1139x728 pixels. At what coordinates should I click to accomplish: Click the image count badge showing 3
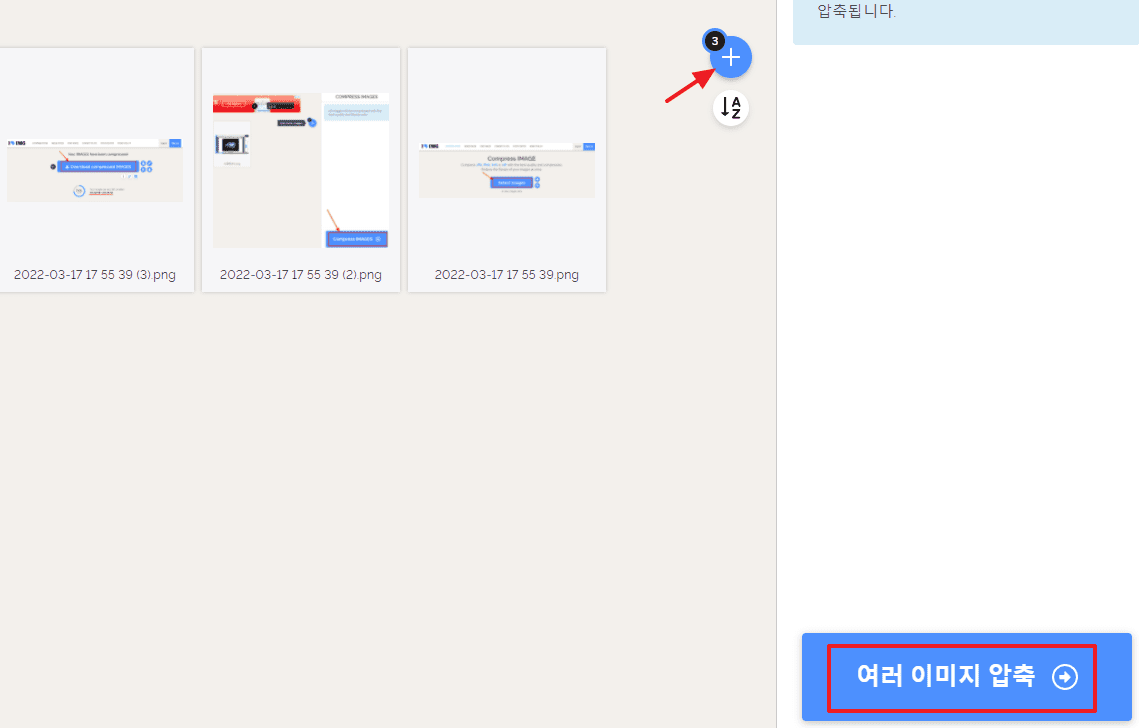[x=715, y=41]
